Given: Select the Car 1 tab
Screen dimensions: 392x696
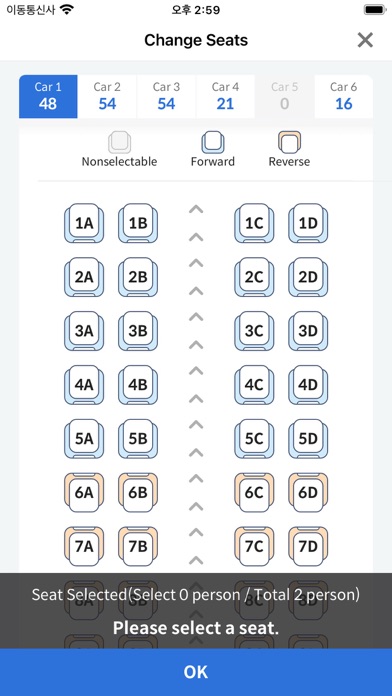Looking at the screenshot, I should (48, 96).
